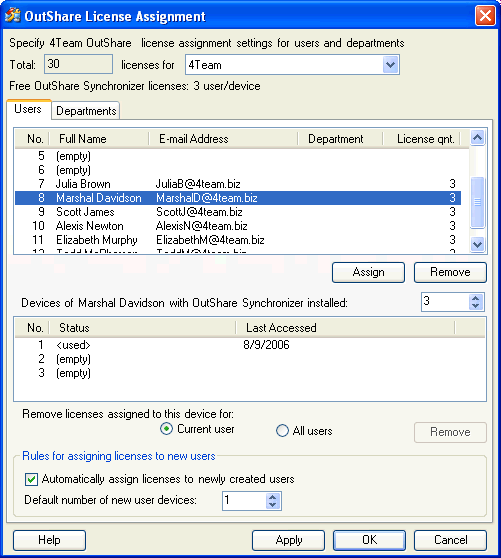501x558 pixels.
Task: Sort users by No. column header
Action: pos(32,139)
